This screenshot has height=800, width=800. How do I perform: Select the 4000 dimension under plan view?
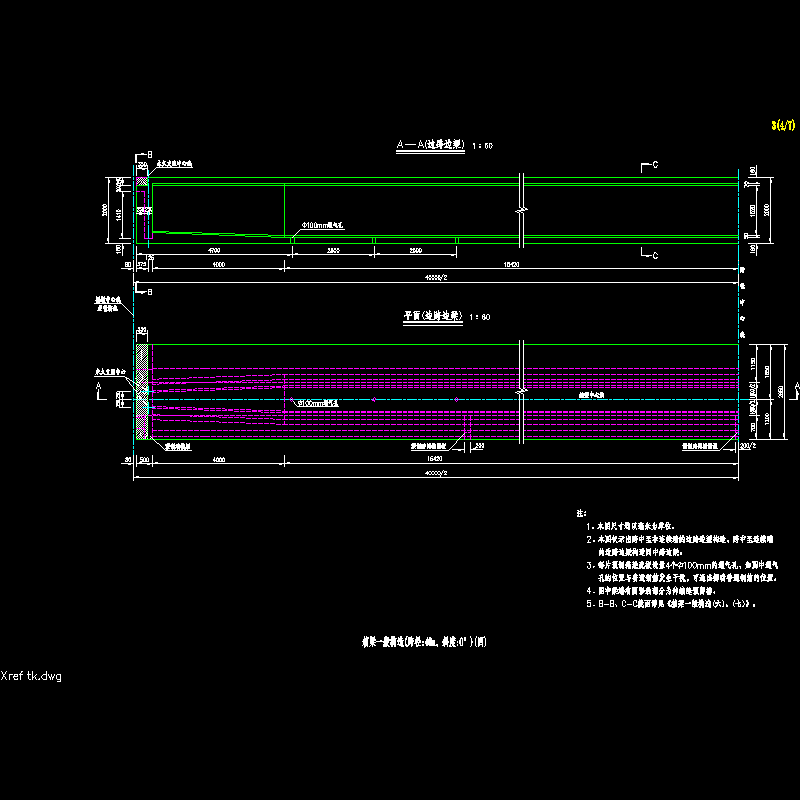(x=218, y=460)
